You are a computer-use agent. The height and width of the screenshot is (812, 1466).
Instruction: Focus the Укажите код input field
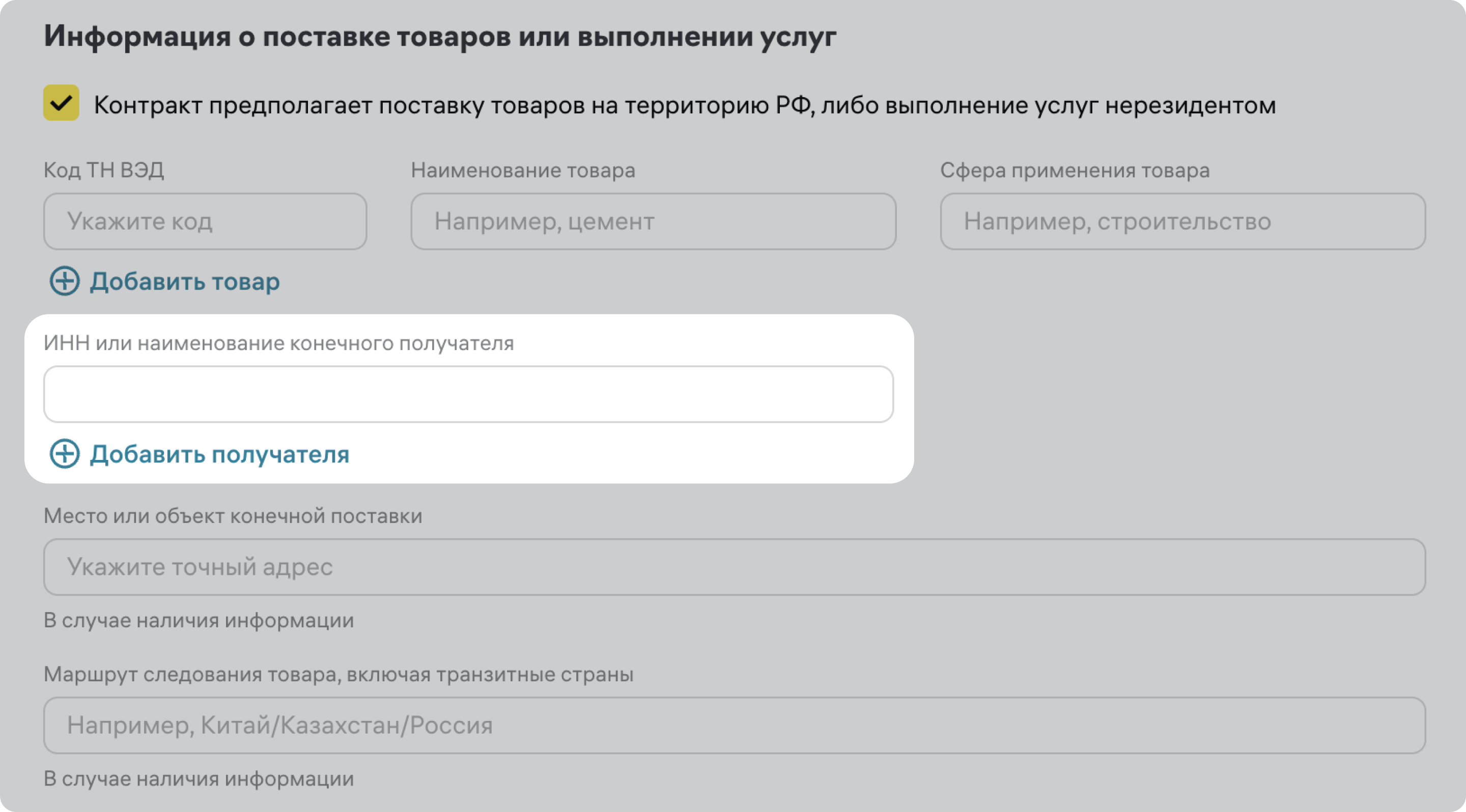(205, 221)
